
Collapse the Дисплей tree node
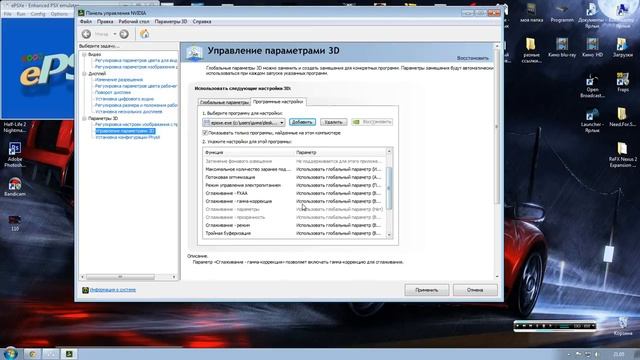pyautogui.click(x=84, y=74)
